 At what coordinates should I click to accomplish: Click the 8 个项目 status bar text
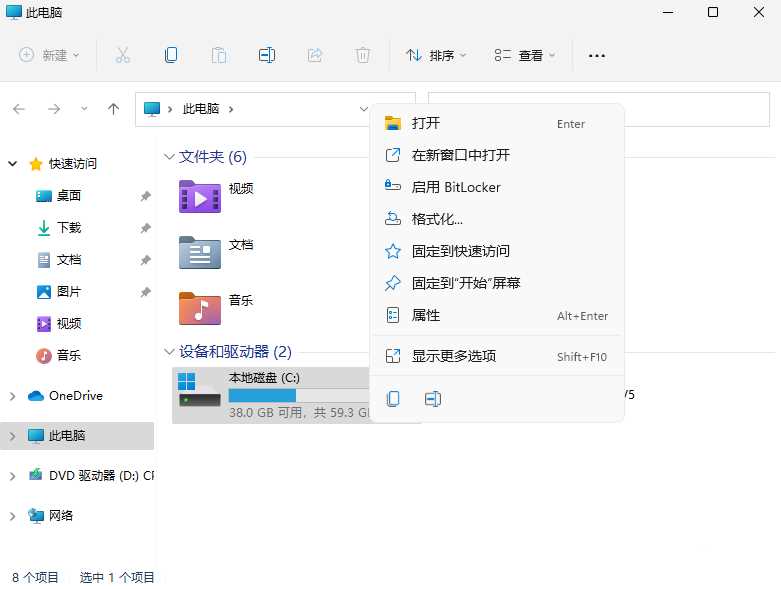35,578
